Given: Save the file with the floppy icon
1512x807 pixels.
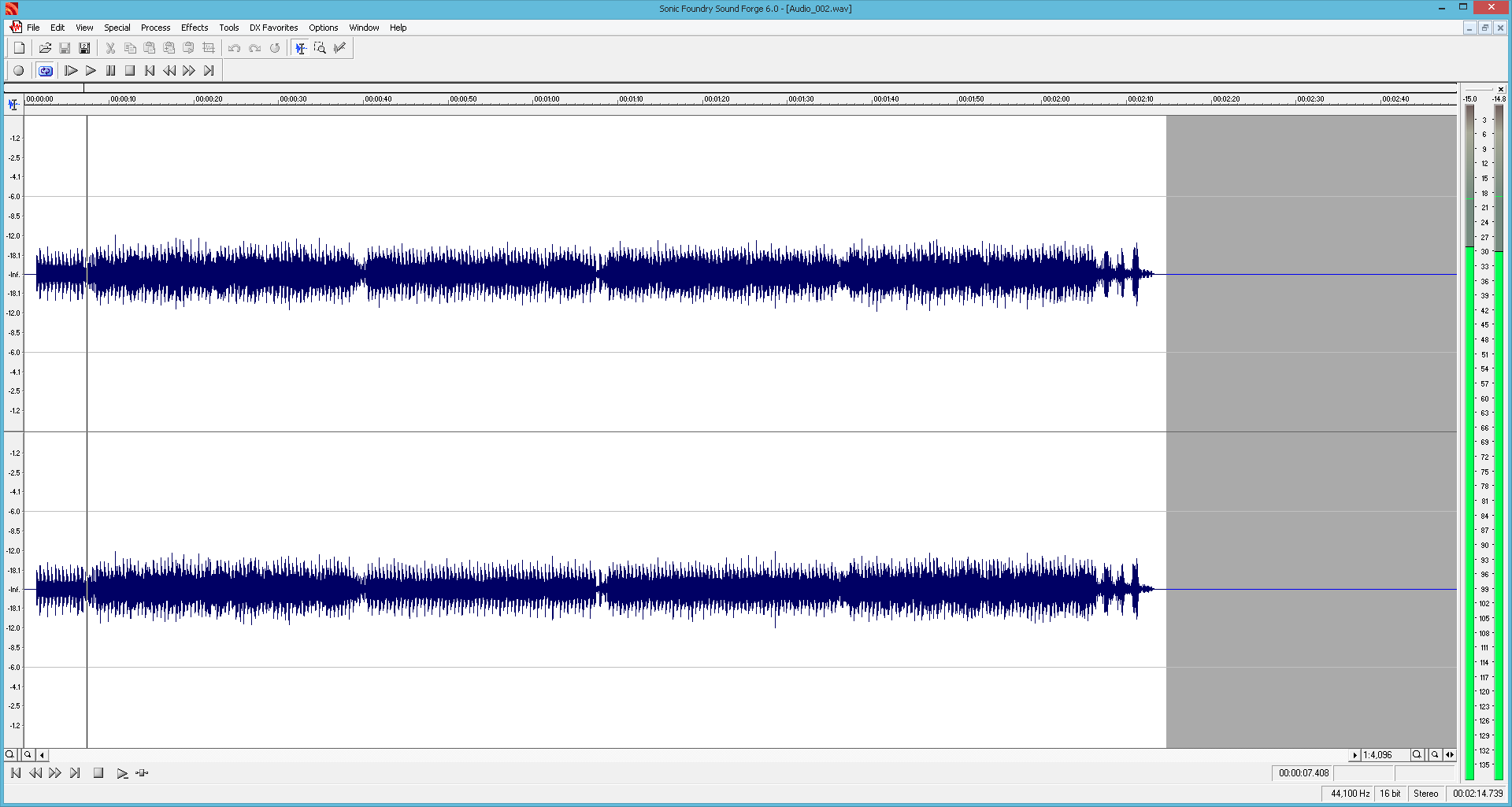Looking at the screenshot, I should point(65,48).
